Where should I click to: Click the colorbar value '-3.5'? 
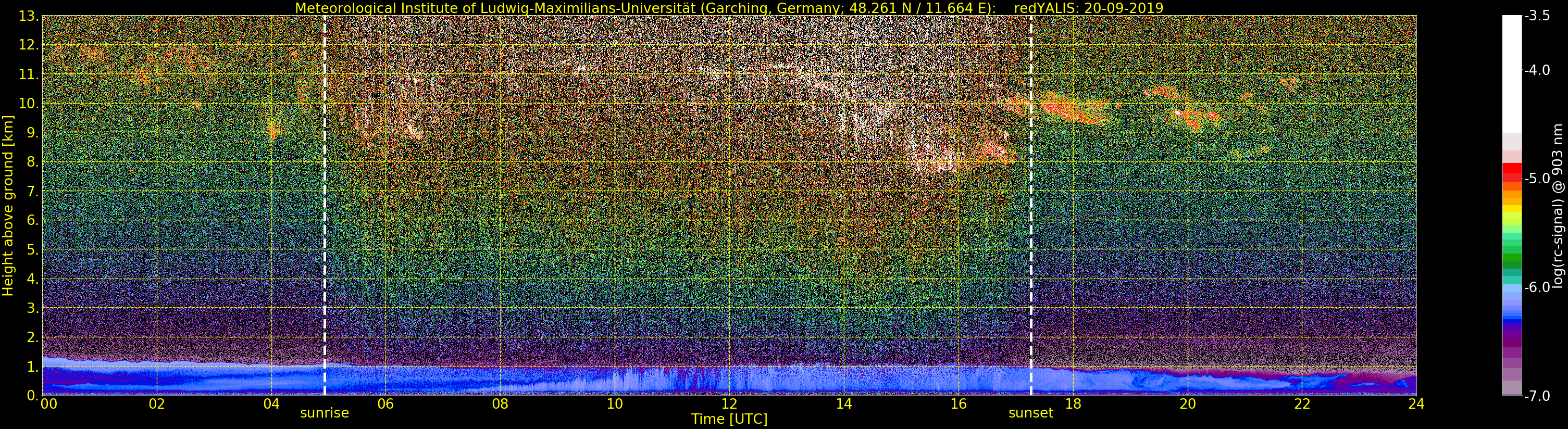[x=1537, y=17]
